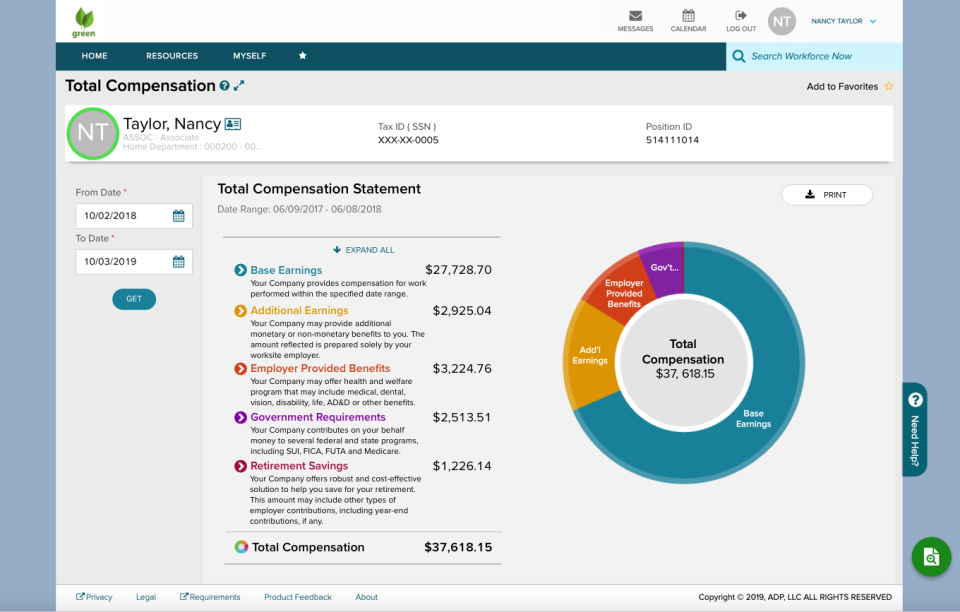
Task: Click the Employer Provided Benefits chart segment
Action: click(624, 293)
